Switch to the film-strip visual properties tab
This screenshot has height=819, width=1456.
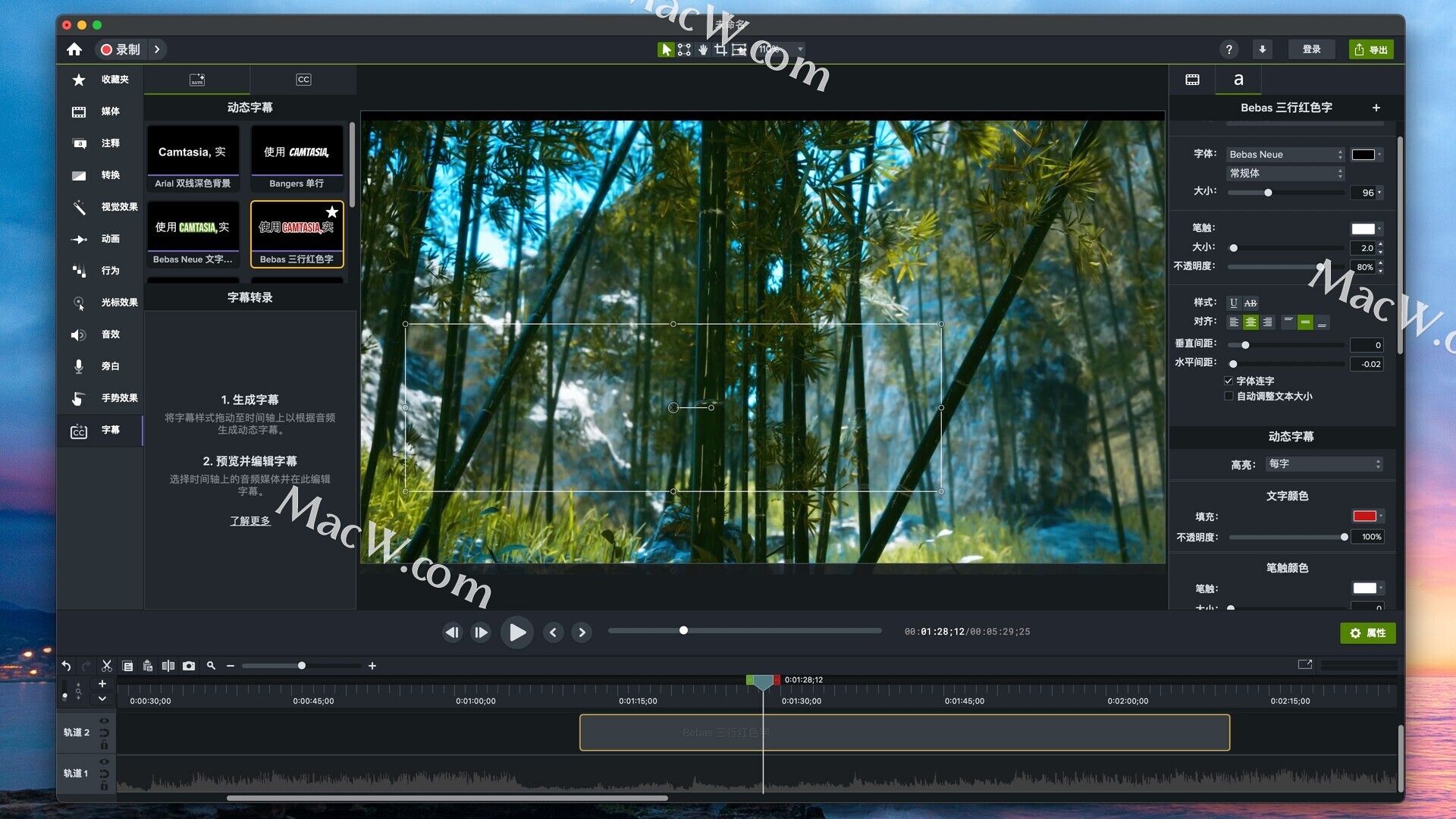click(1192, 80)
